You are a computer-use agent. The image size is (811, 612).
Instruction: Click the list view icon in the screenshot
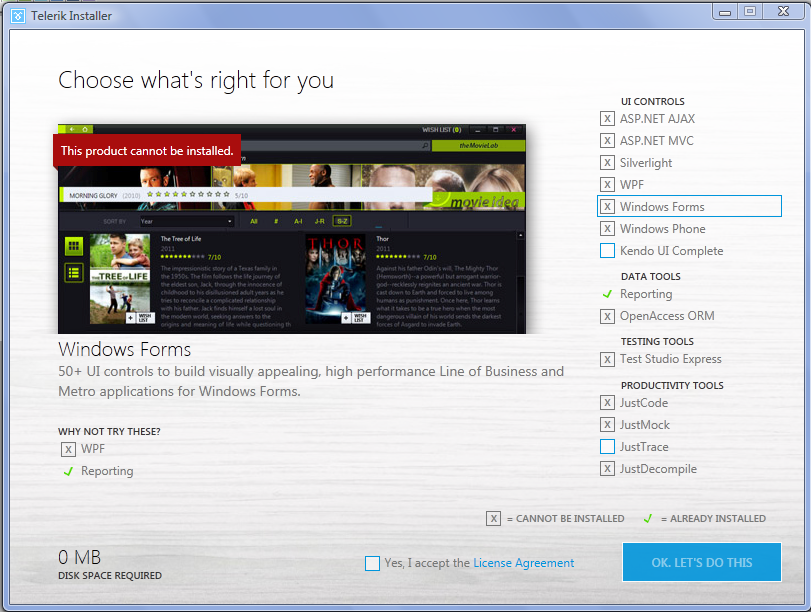tap(74, 273)
